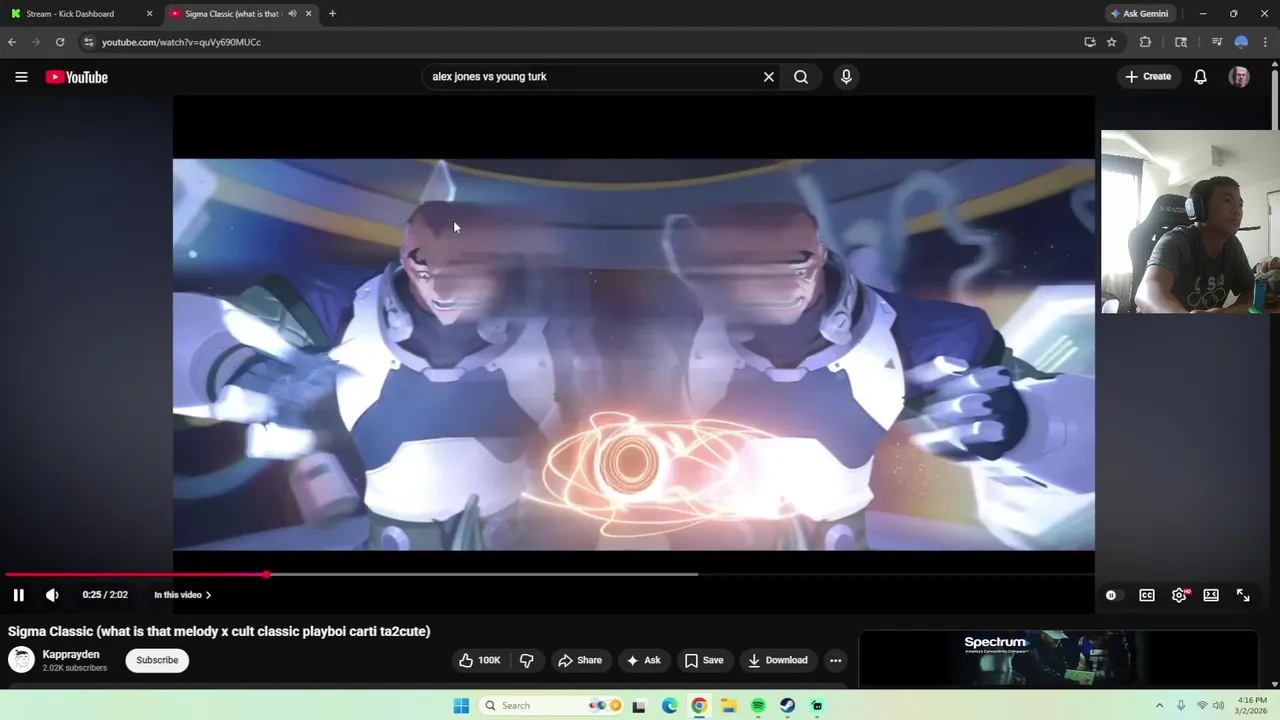The height and width of the screenshot is (720, 1280).
Task: Download the video
Action: pyautogui.click(x=778, y=660)
